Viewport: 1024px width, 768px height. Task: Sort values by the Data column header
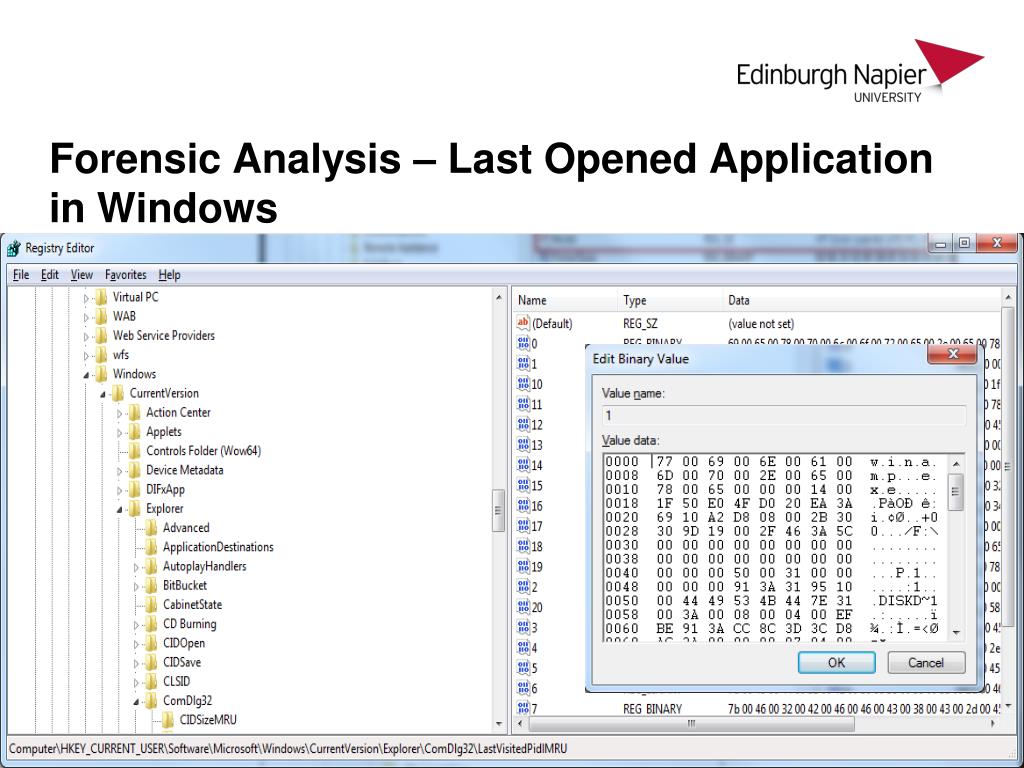tap(862, 300)
